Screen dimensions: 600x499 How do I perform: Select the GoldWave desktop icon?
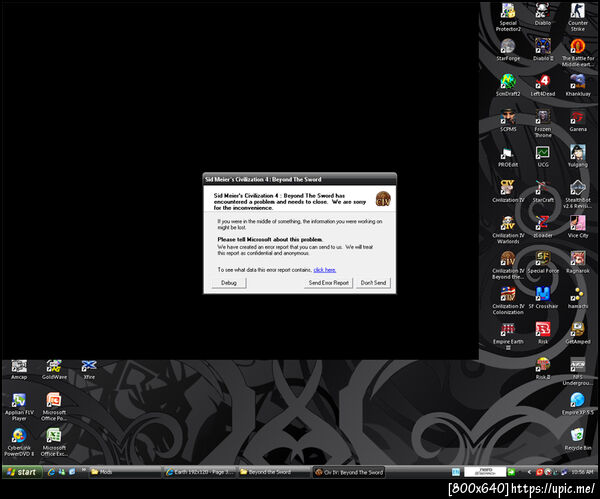tap(54, 369)
